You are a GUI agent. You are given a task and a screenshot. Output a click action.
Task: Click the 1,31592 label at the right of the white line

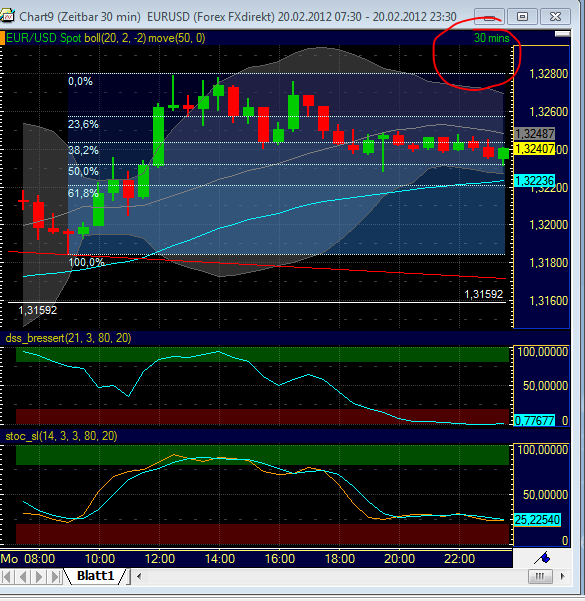point(483,294)
